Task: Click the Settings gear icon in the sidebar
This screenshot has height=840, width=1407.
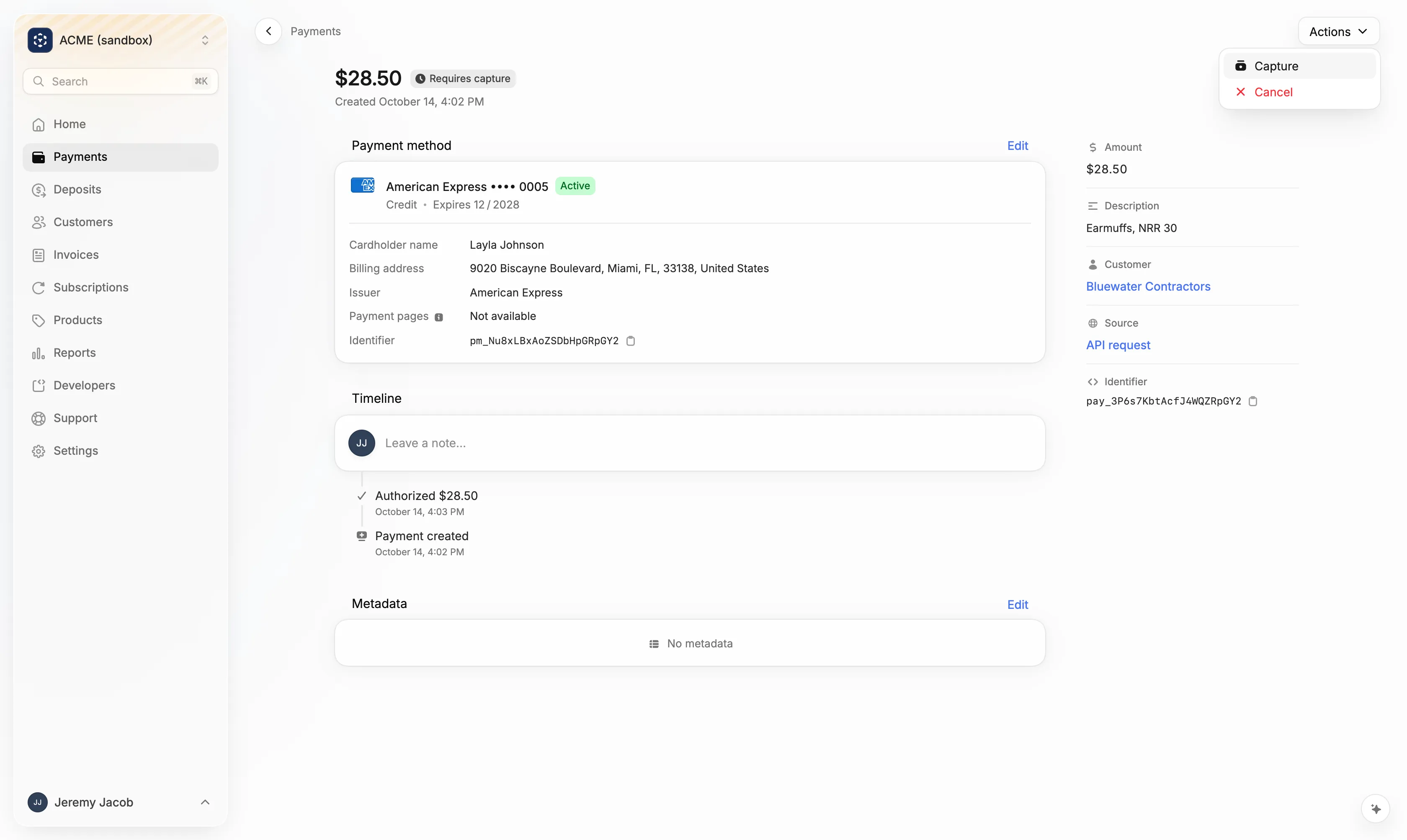Action: click(39, 451)
